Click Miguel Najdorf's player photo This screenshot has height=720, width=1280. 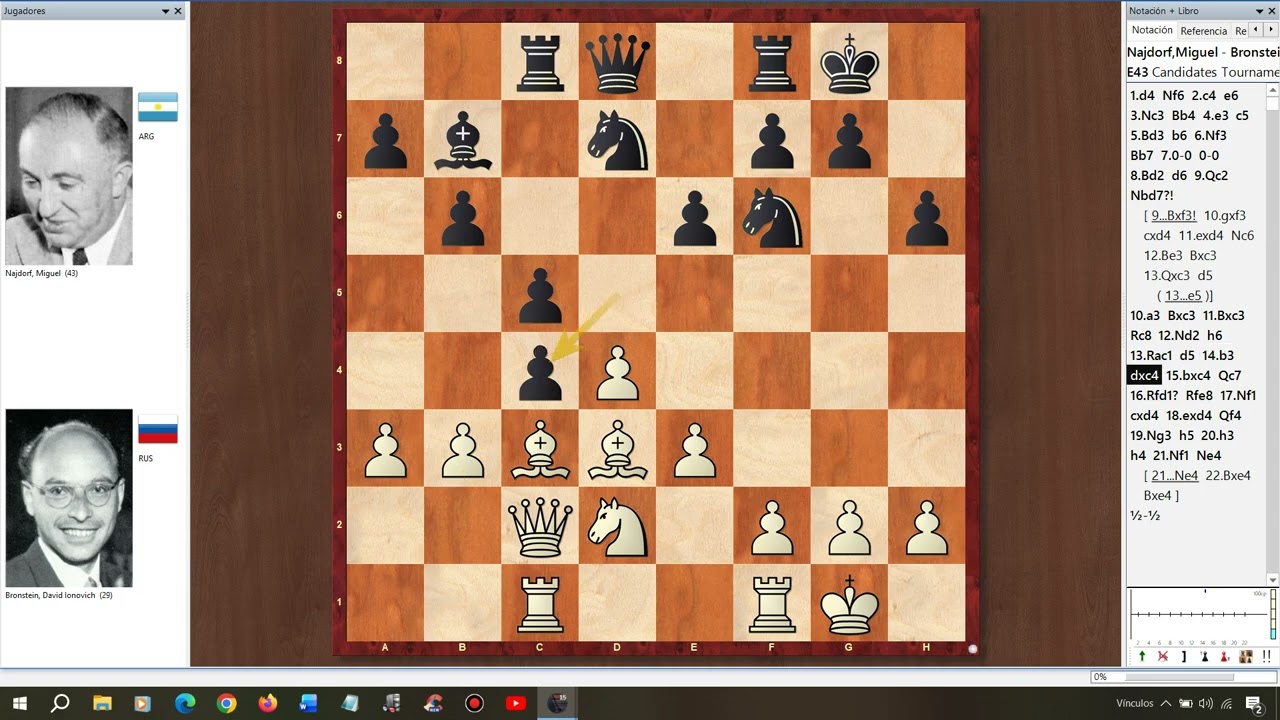69,176
